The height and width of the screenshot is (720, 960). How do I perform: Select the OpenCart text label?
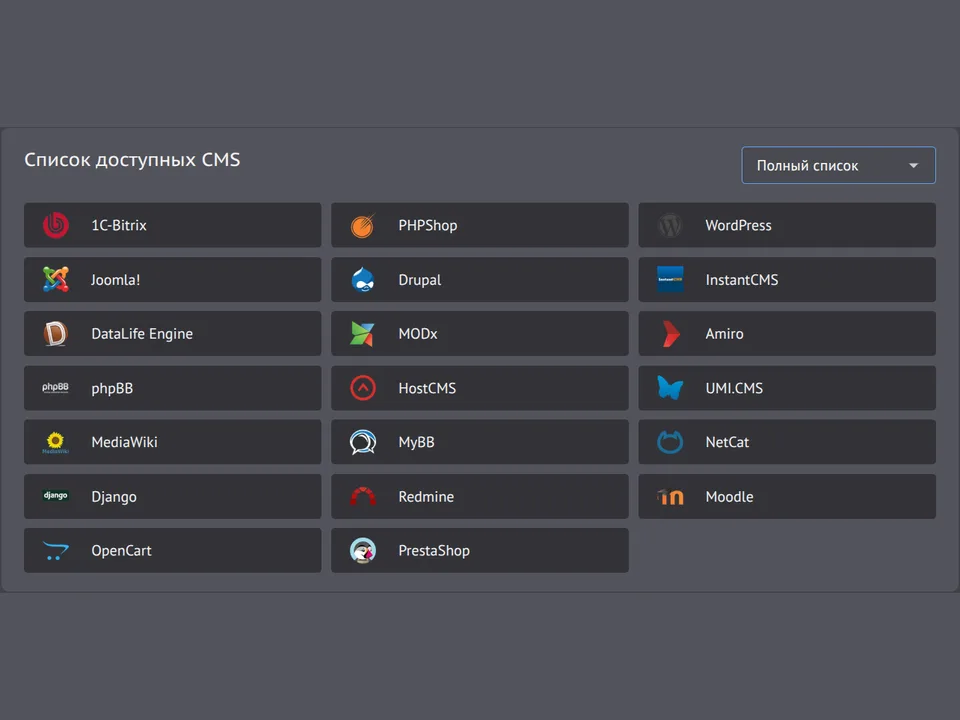121,550
